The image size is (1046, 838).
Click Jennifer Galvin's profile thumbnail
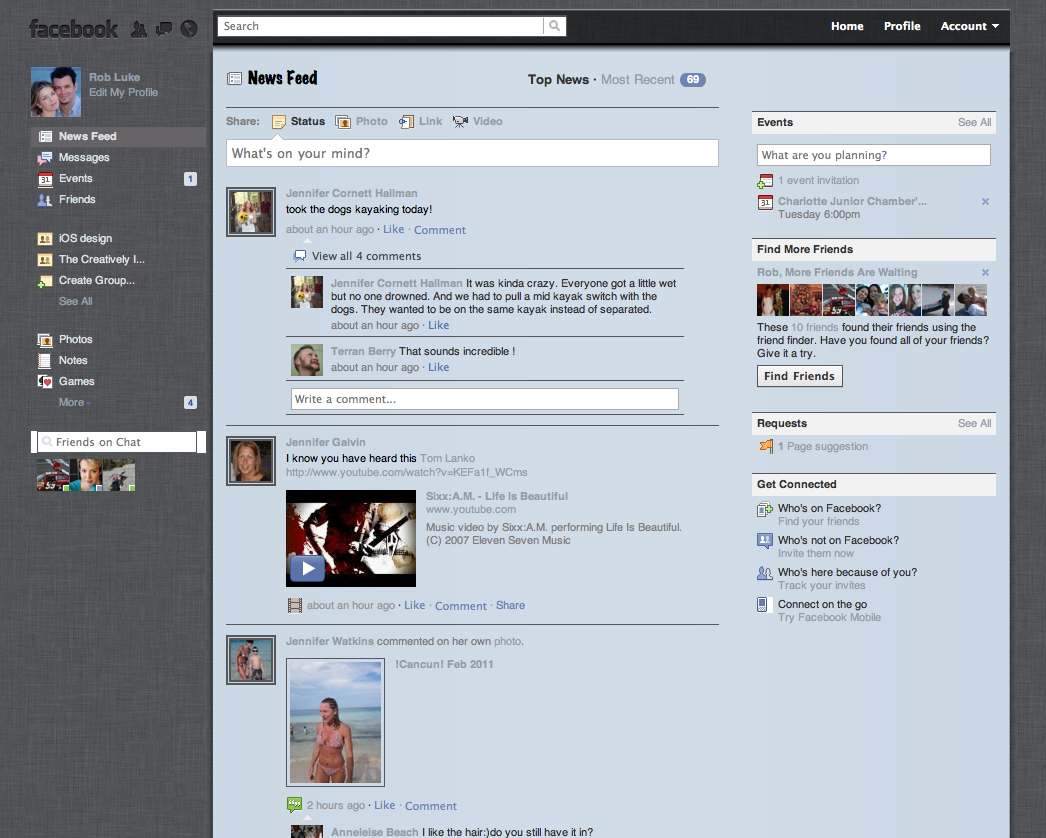pos(251,461)
